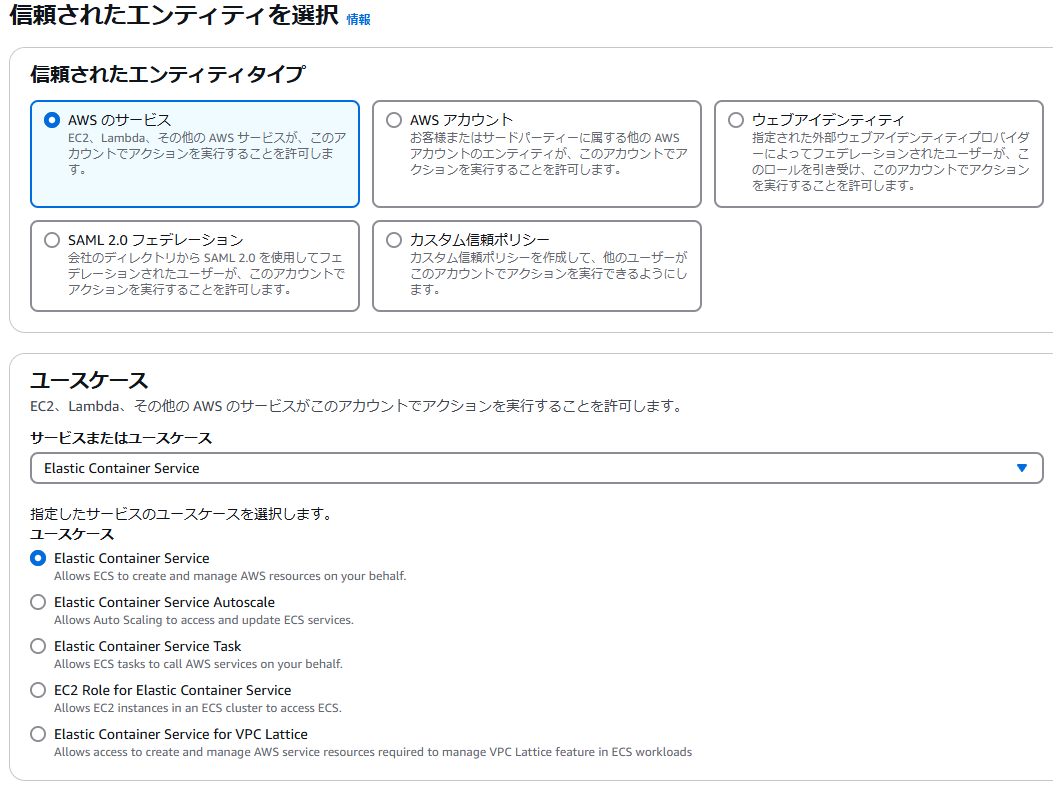Choose Elastic Container Service Task radio
This screenshot has height=786, width=1053.
[38, 646]
